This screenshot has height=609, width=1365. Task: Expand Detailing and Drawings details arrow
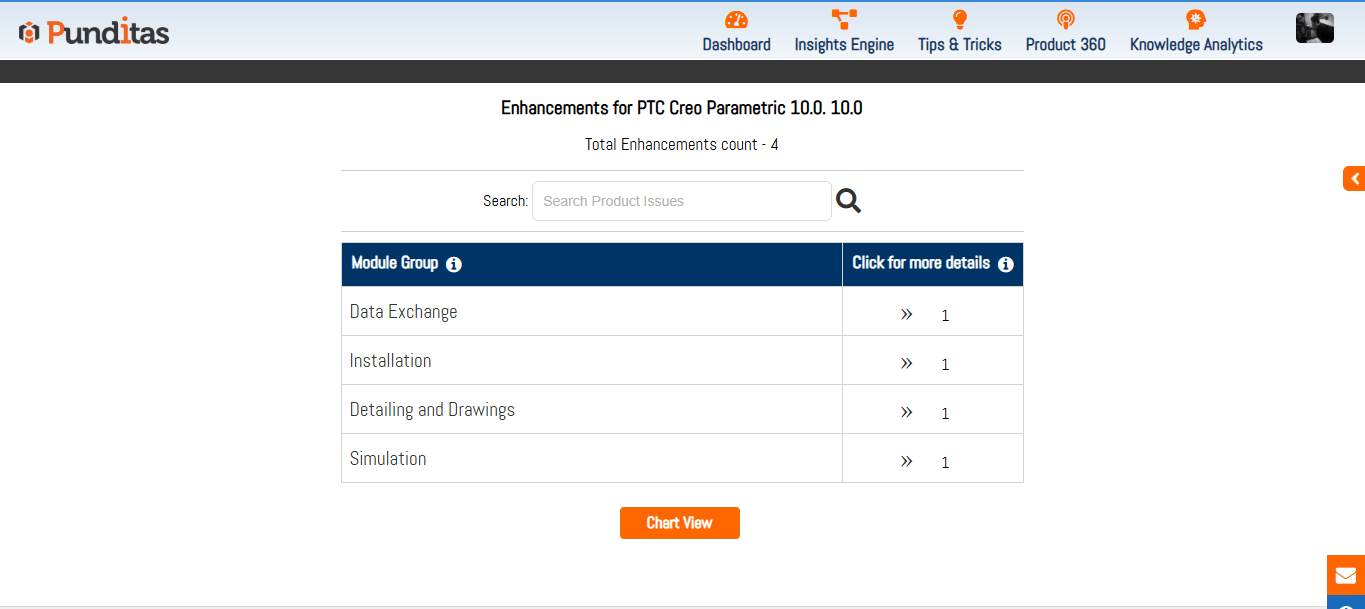pyautogui.click(x=906, y=412)
